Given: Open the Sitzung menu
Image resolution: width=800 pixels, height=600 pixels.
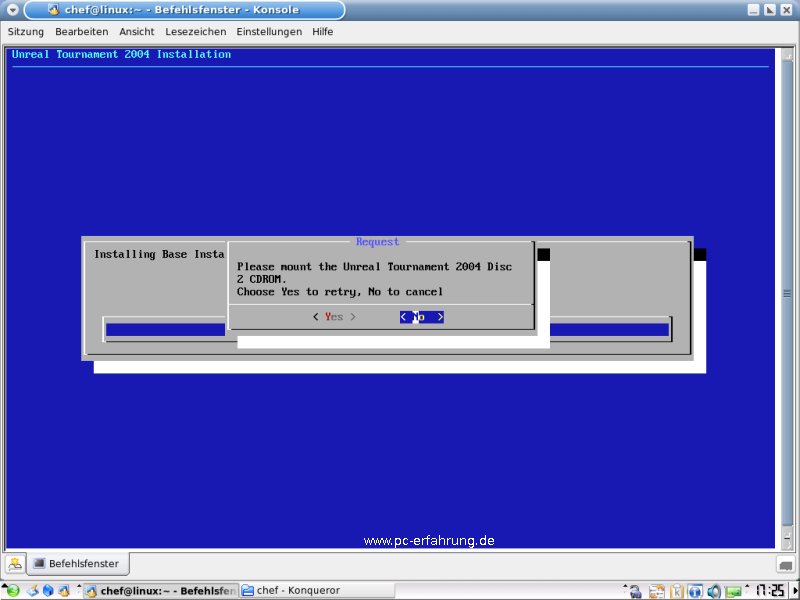Looking at the screenshot, I should [x=26, y=32].
